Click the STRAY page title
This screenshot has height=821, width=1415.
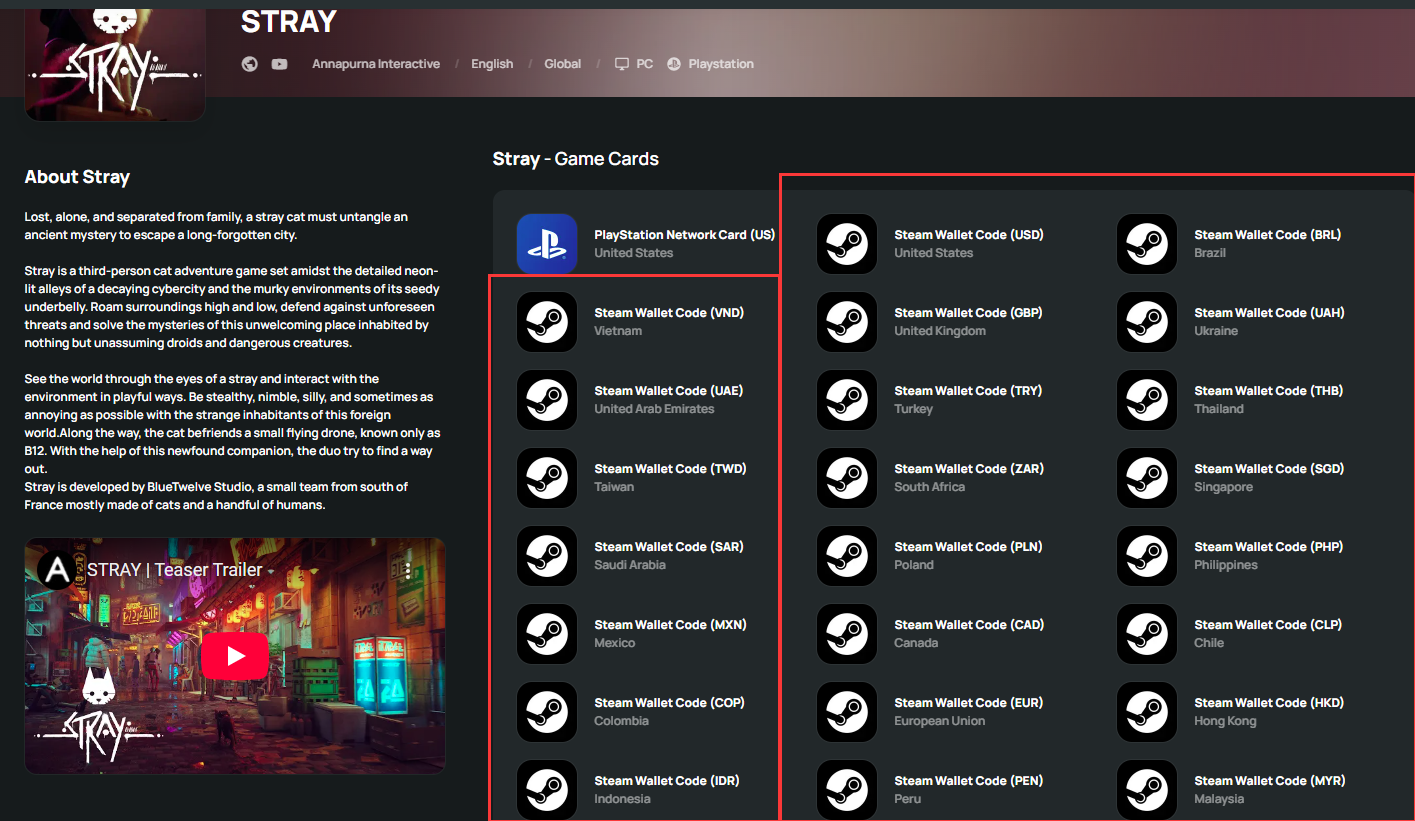[x=289, y=21]
